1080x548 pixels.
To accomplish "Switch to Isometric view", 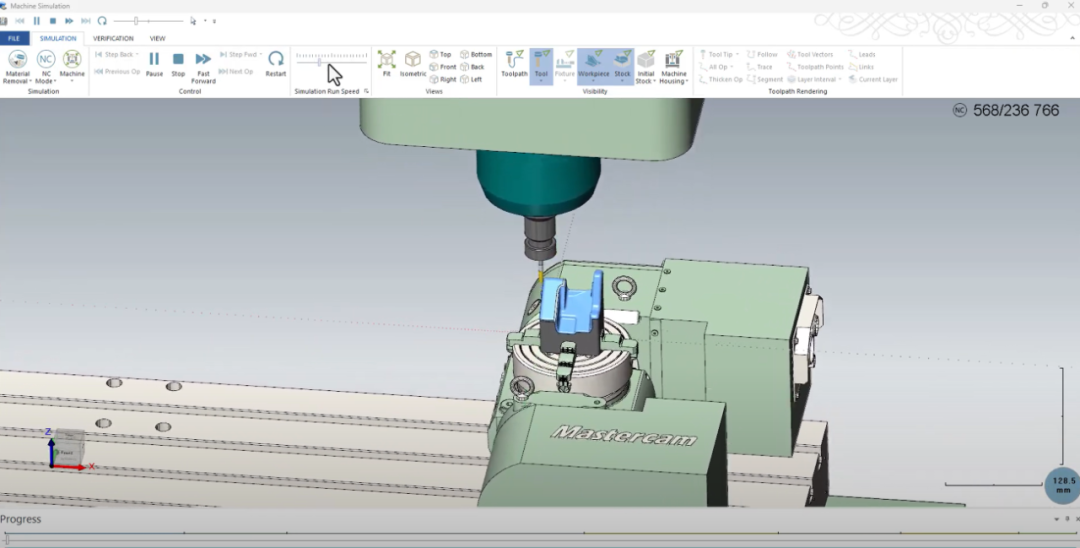I will [x=413, y=63].
